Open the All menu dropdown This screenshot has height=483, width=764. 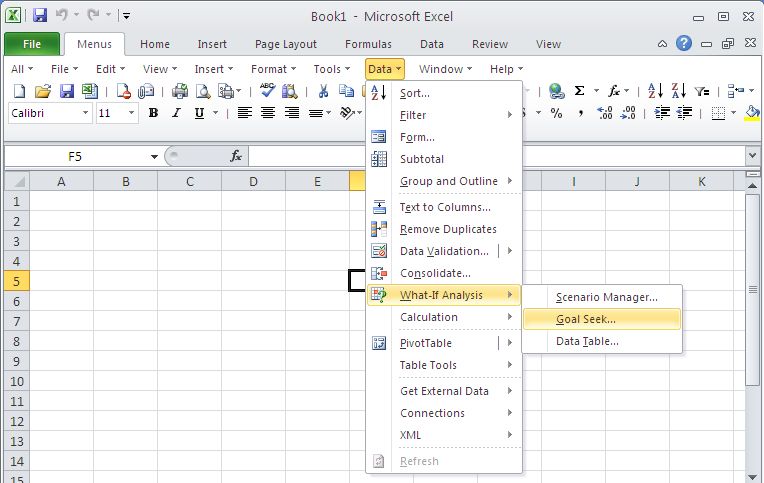(x=22, y=69)
